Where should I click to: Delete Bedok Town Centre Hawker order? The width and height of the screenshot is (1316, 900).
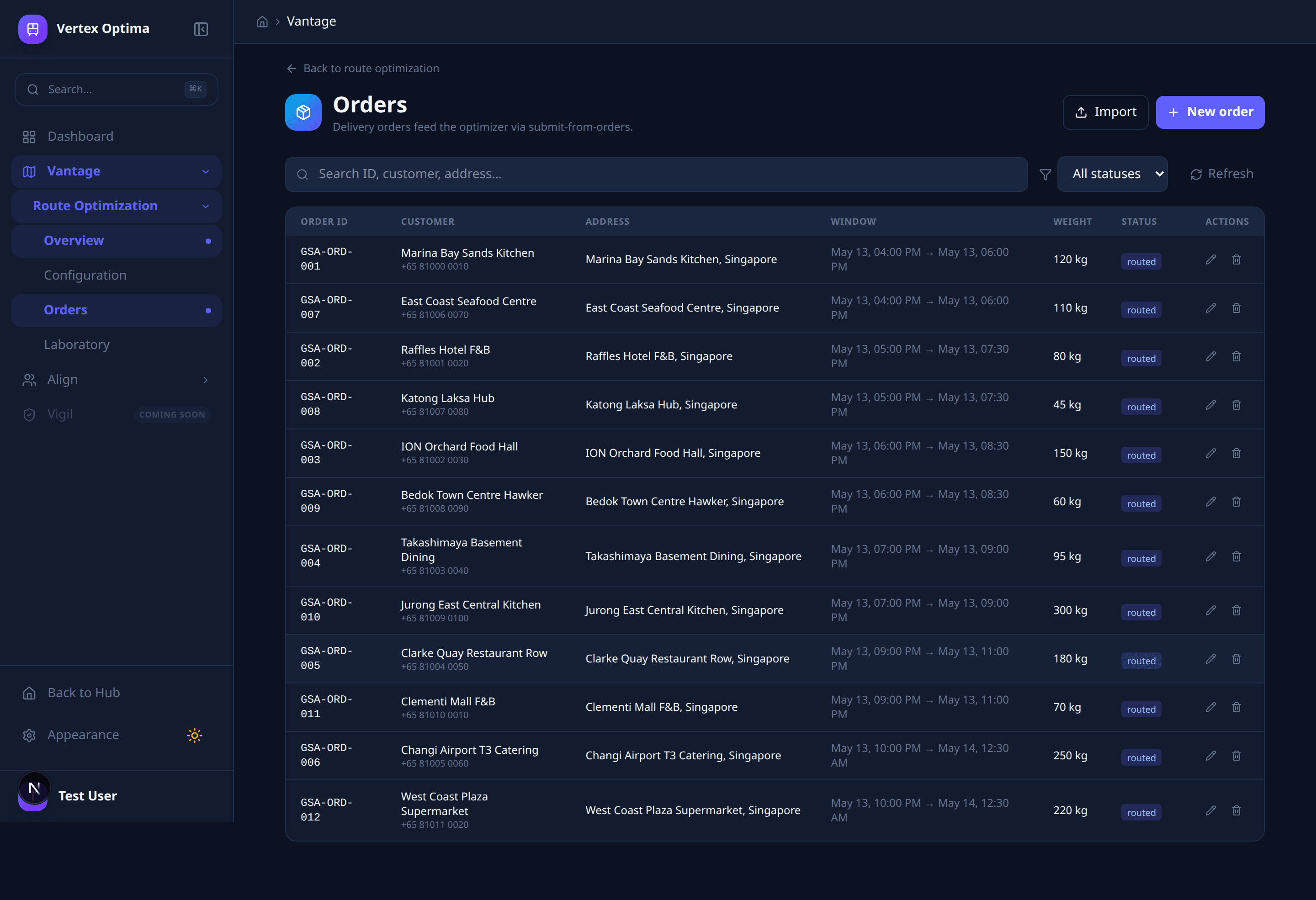pos(1236,502)
